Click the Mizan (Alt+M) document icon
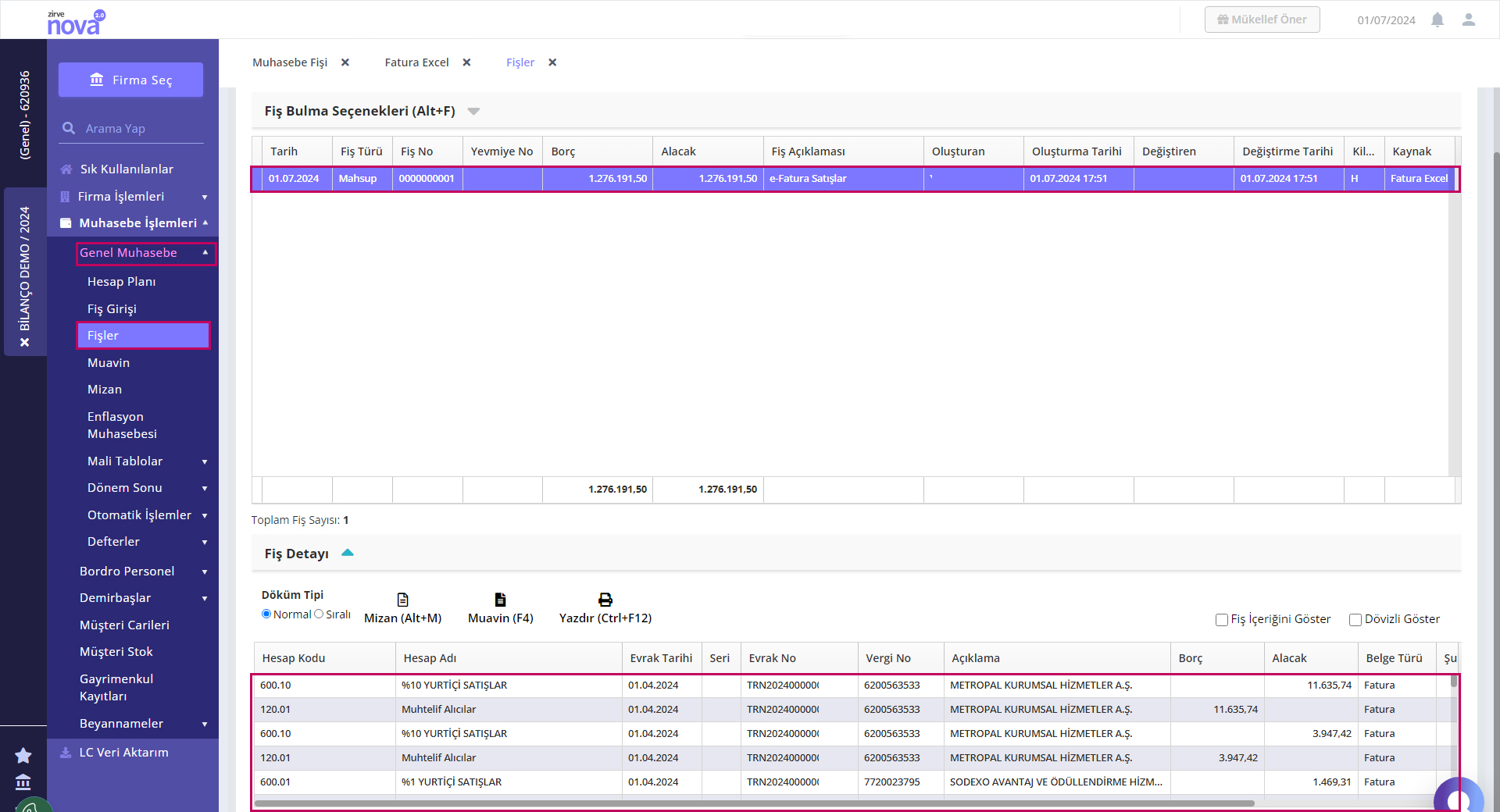 [x=403, y=600]
